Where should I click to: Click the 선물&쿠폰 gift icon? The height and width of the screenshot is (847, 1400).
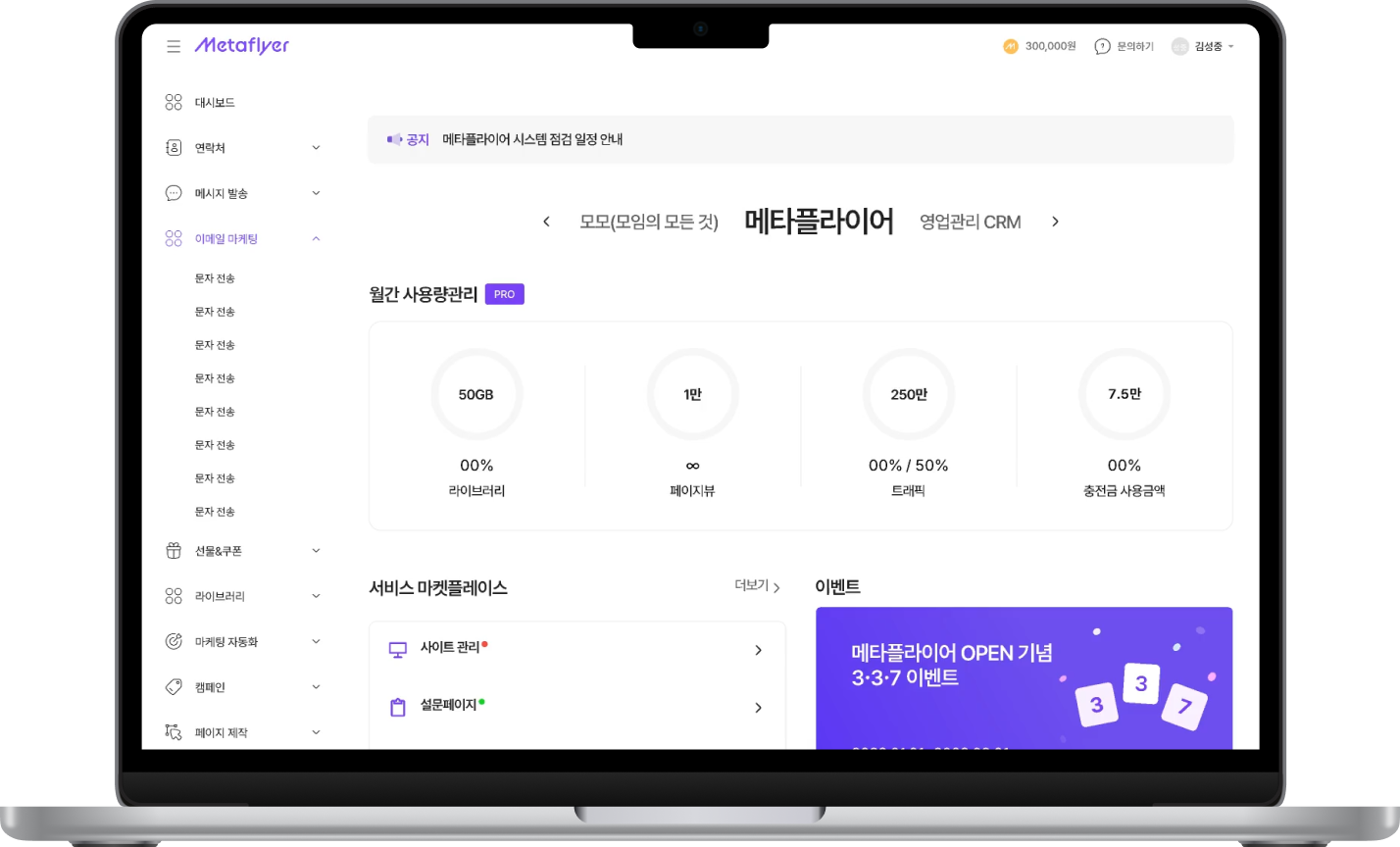pyautogui.click(x=174, y=551)
